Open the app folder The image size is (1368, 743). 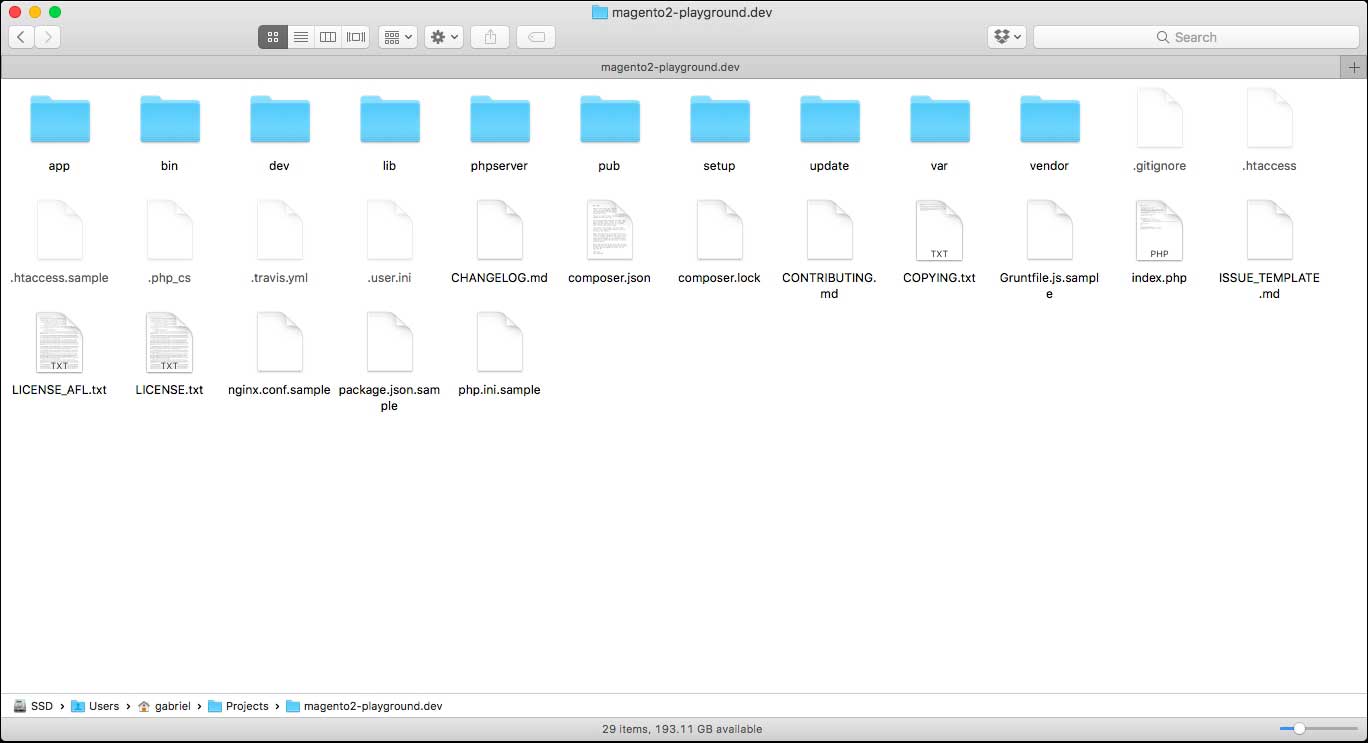[x=60, y=120]
